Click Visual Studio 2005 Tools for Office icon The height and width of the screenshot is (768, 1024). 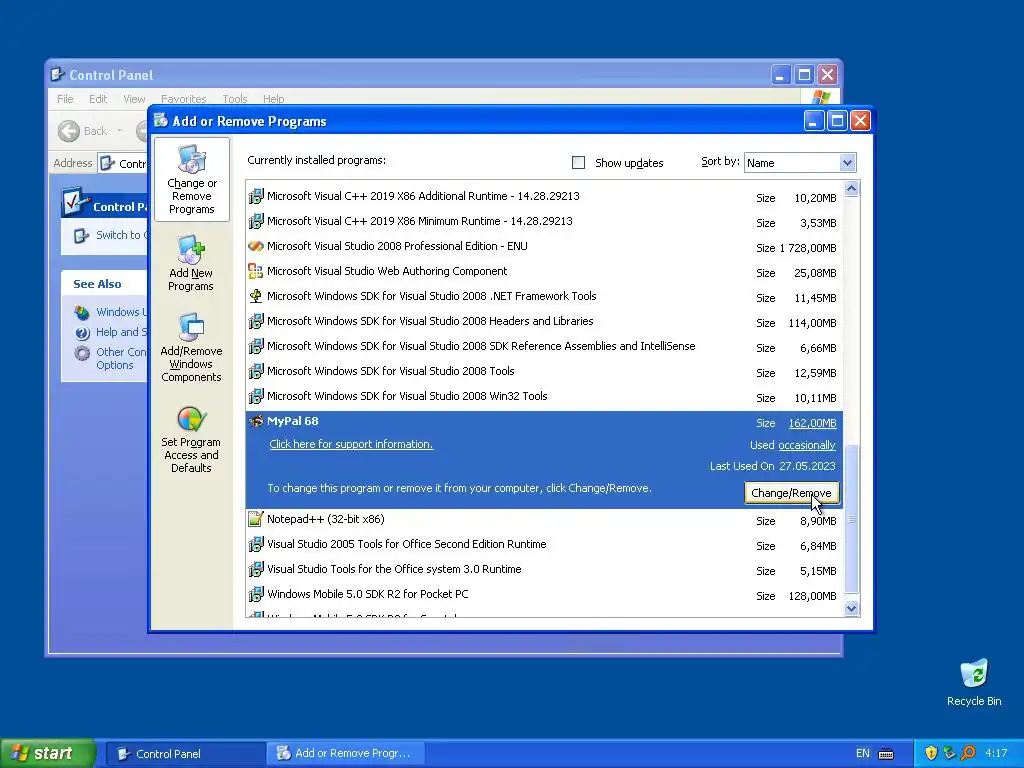[256, 544]
